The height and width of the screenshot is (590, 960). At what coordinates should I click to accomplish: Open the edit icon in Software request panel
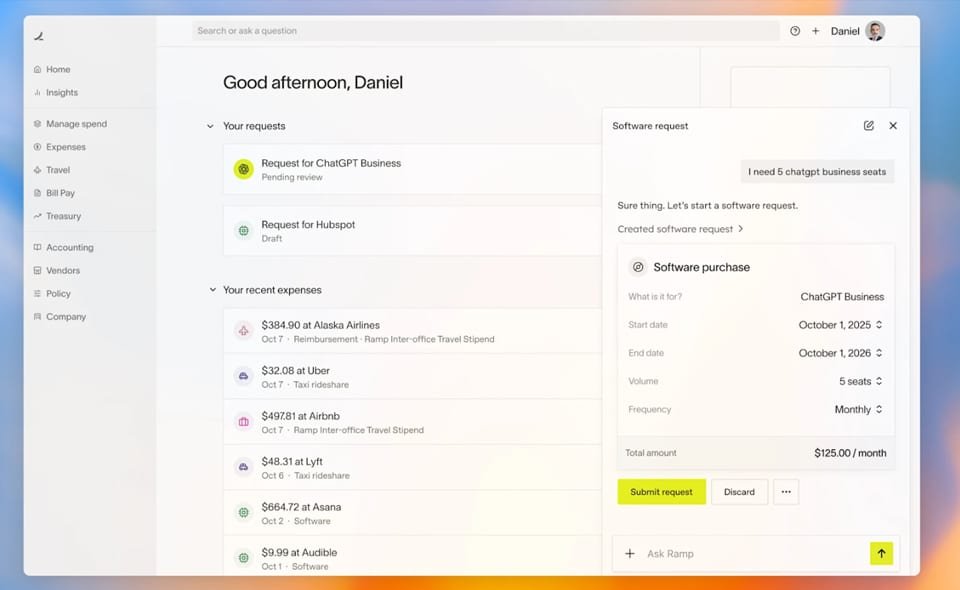click(x=869, y=126)
